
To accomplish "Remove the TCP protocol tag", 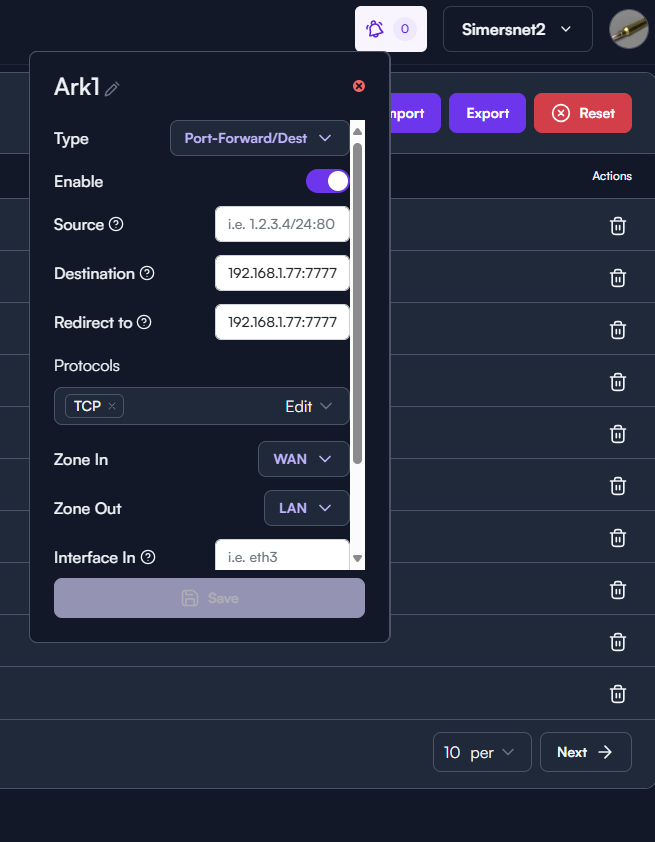I will click(112, 406).
